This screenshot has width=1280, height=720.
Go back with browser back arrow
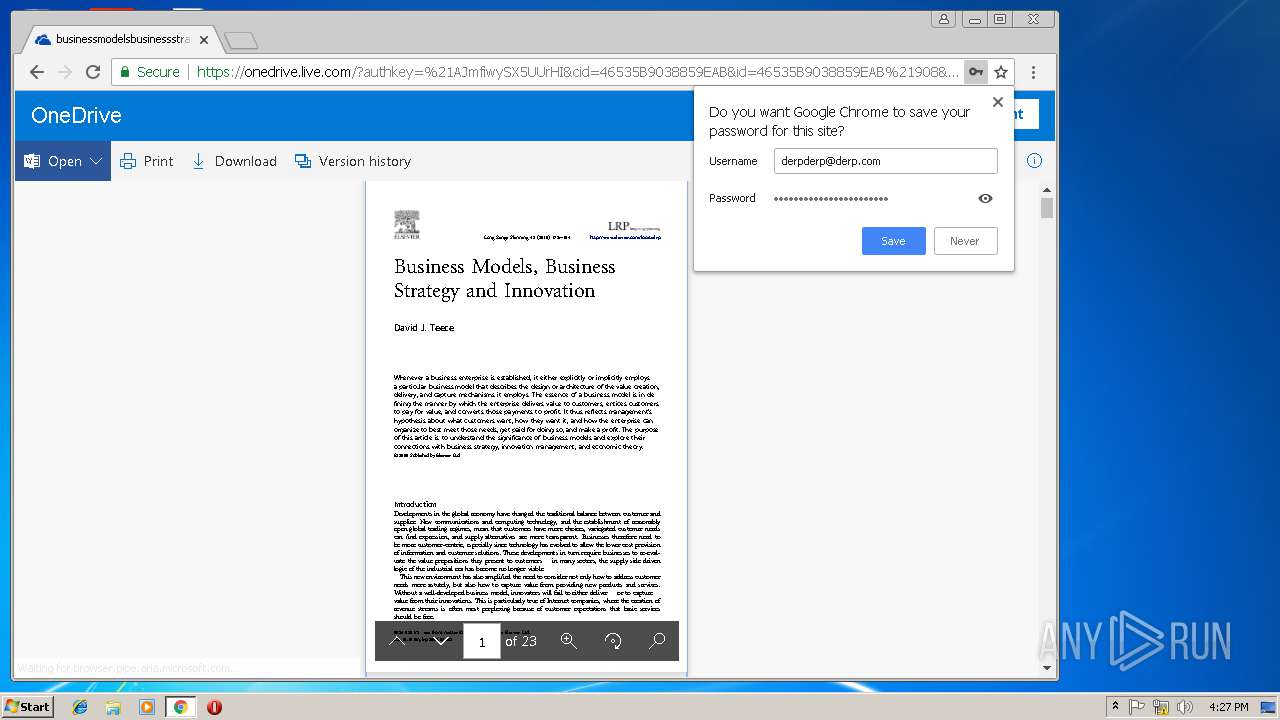tap(37, 72)
